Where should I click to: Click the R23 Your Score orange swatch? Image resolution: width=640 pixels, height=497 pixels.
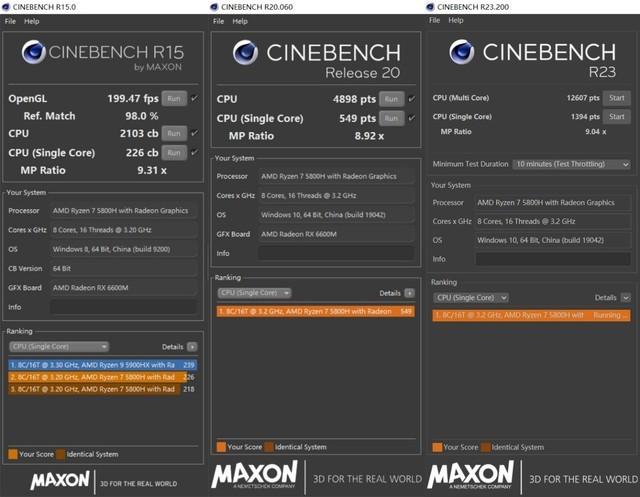pyautogui.click(x=437, y=447)
